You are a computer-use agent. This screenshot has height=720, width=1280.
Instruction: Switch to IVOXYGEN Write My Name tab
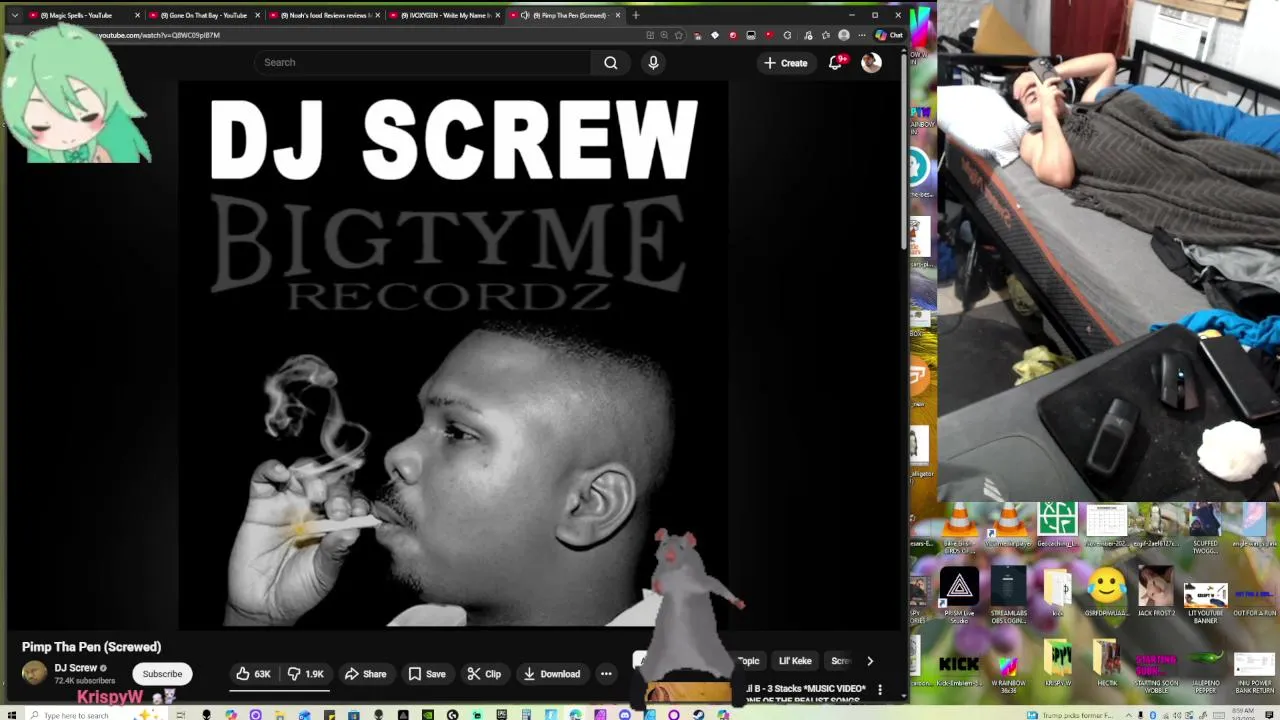point(445,15)
